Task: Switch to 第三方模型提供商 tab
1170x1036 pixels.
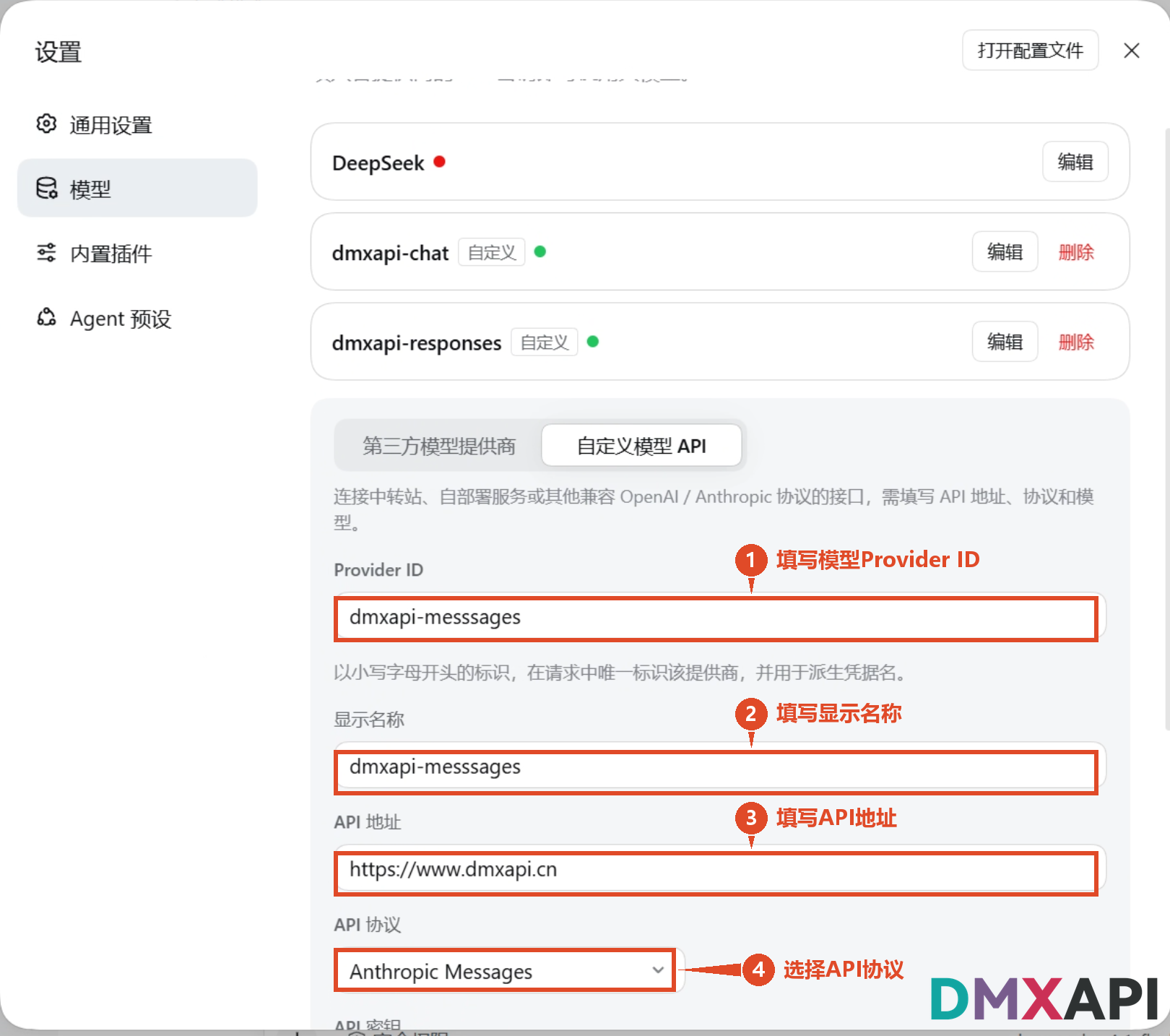Action: (439, 446)
